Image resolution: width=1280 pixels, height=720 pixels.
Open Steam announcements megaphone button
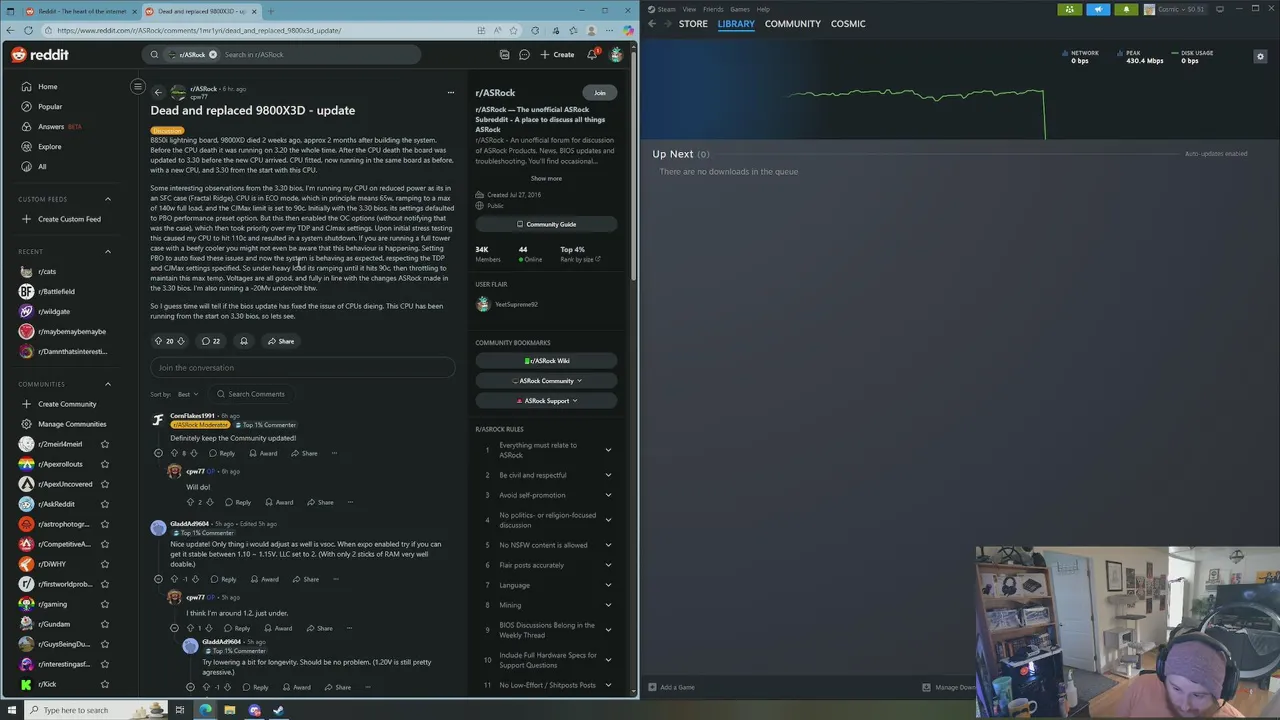pos(1098,10)
